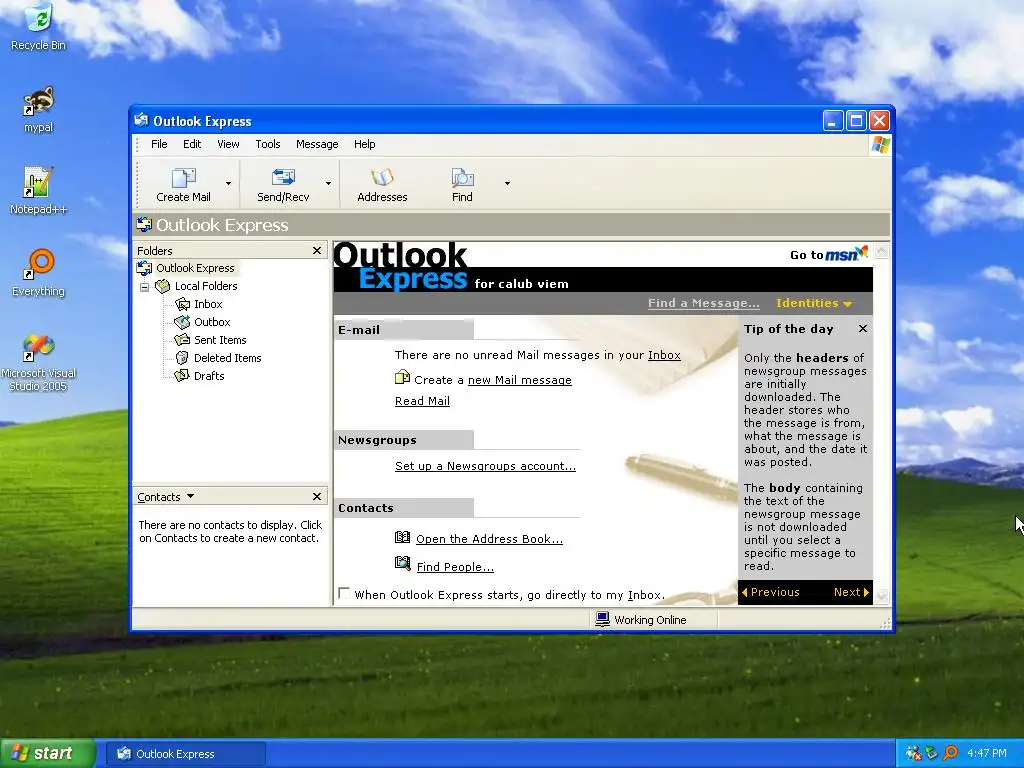The image size is (1024, 768).
Task: Collapse the Local Folders tree node
Action: click(x=144, y=287)
